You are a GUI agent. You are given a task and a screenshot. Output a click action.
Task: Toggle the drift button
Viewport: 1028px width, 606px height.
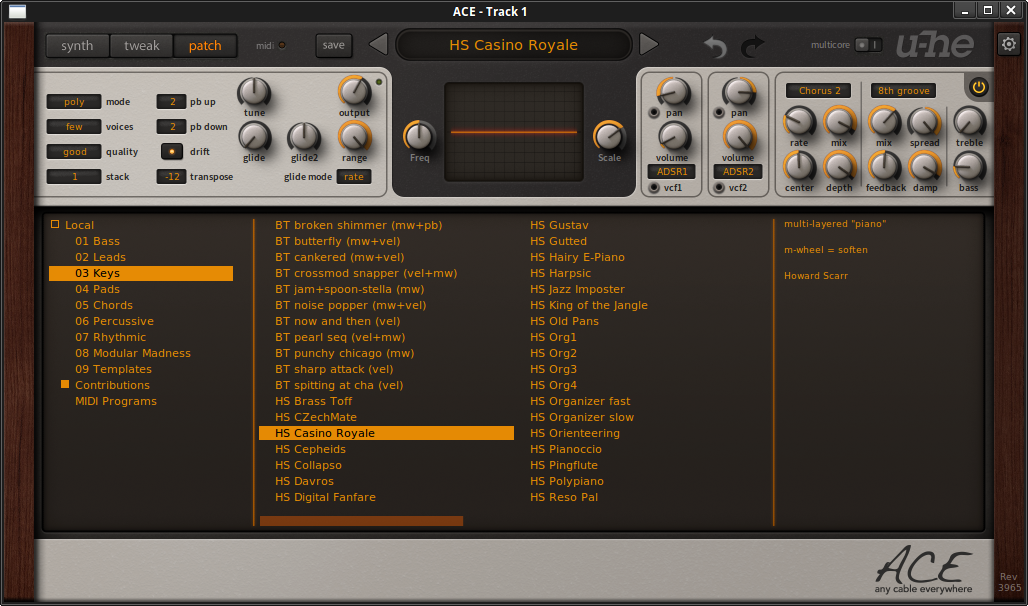tap(172, 152)
